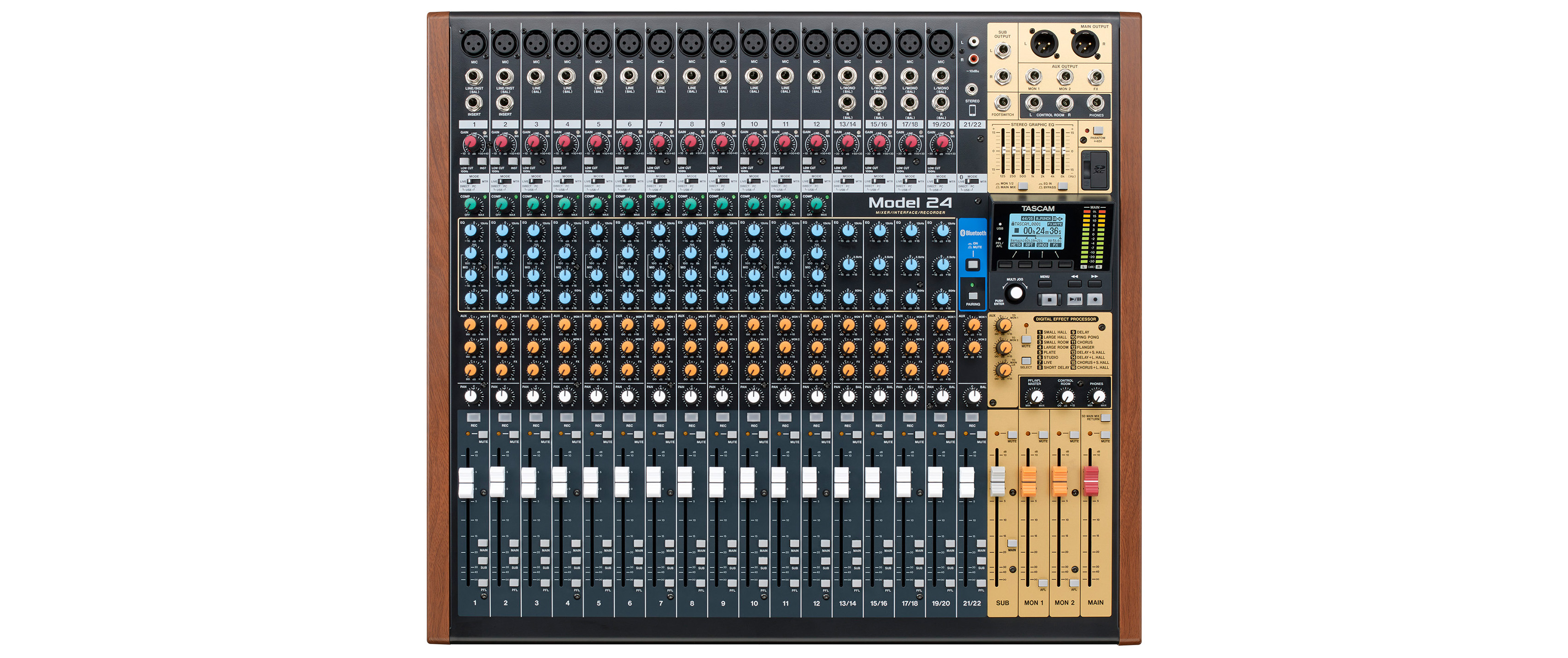Click the channel 1 COMP knob

(471, 204)
